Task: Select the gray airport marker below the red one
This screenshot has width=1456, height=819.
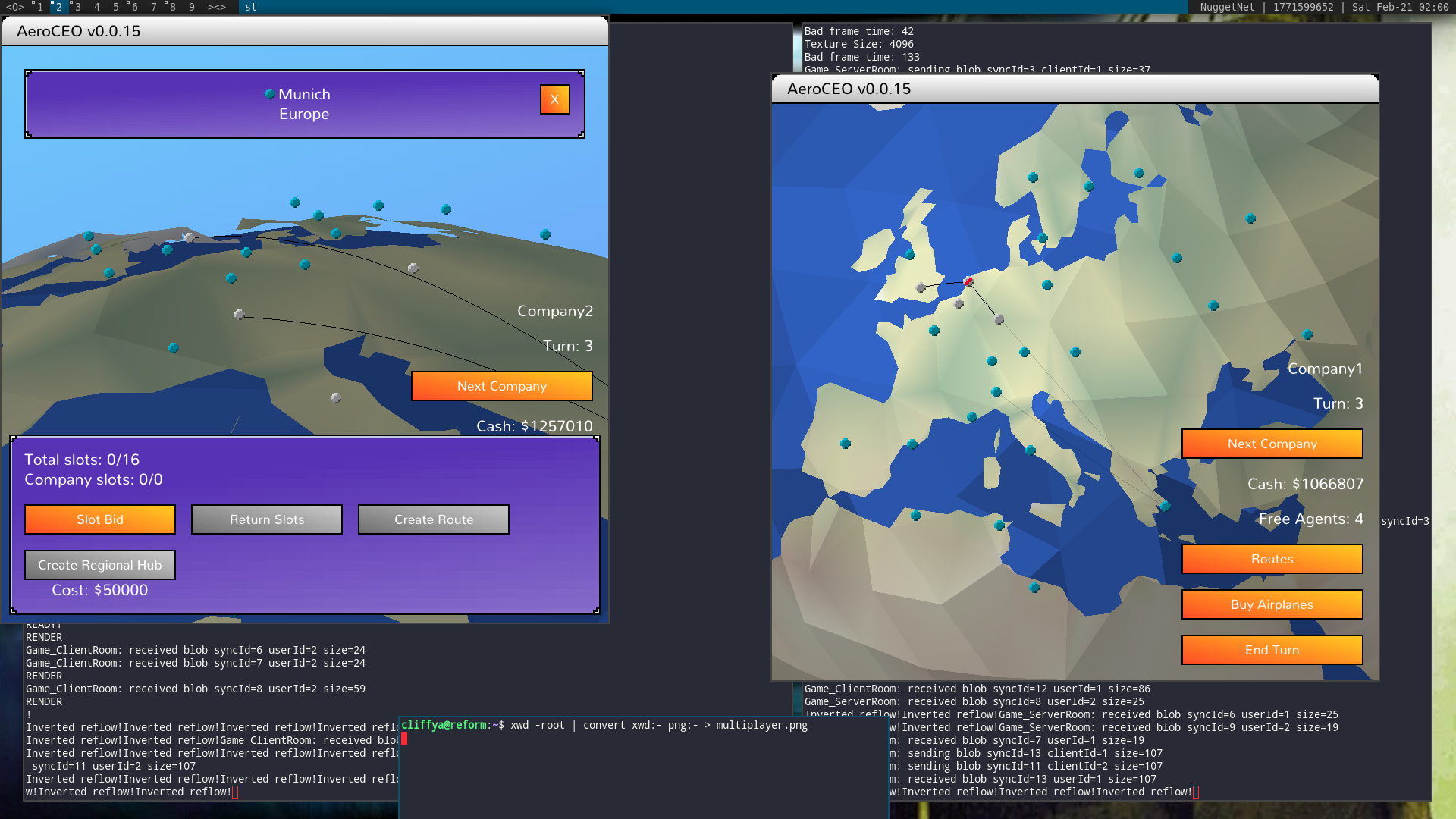Action: point(959,303)
